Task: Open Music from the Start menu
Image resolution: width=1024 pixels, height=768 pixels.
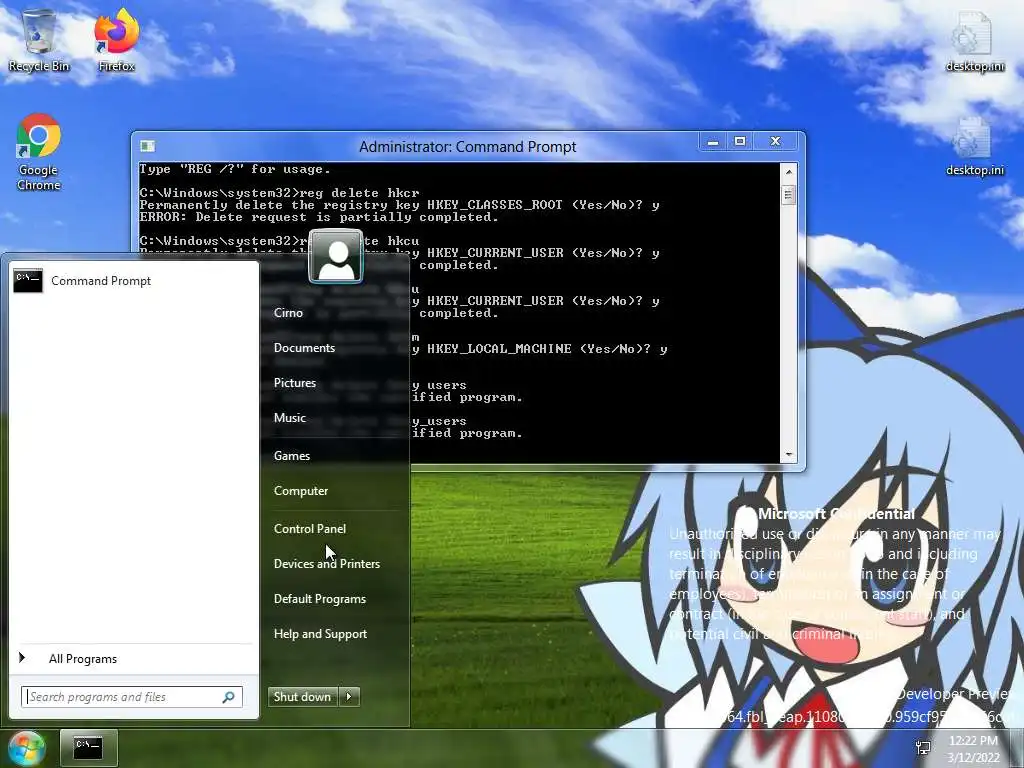Action: pos(289,418)
